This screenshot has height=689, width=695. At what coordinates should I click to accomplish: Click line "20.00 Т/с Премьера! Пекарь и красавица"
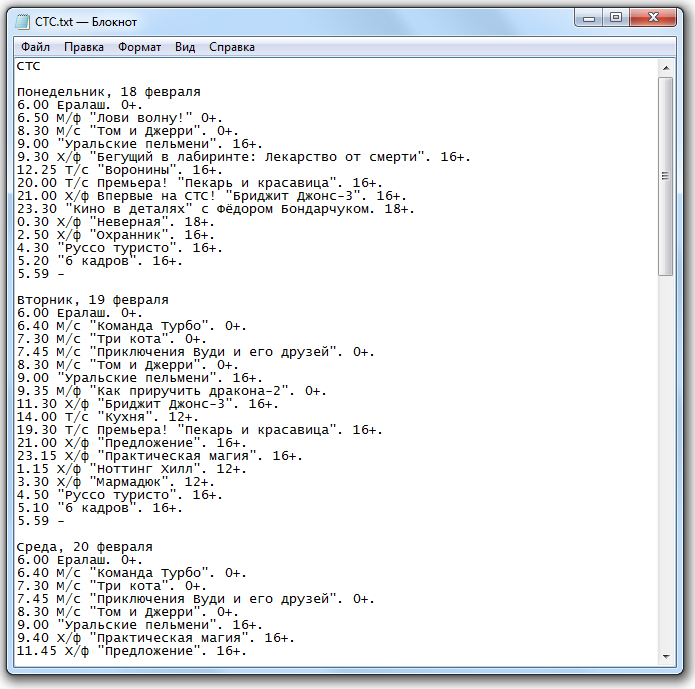tap(200, 183)
